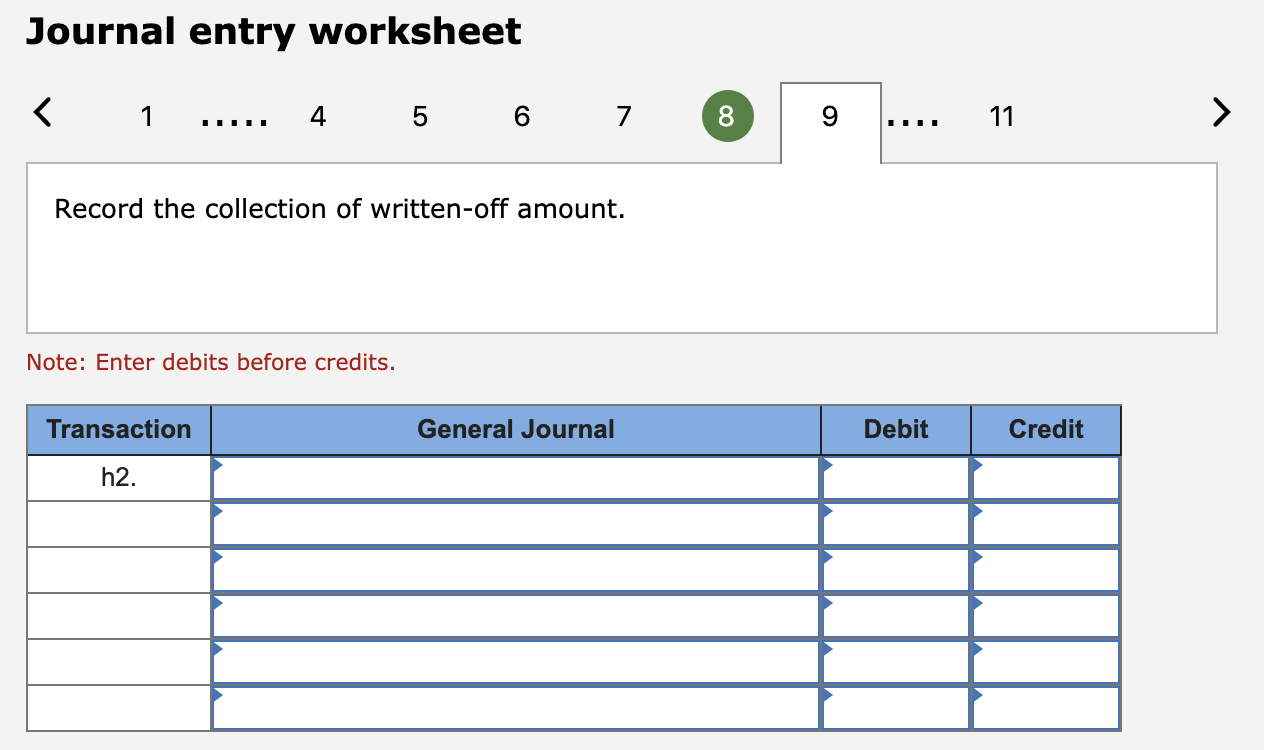Select the active tab 9
This screenshot has width=1264, height=750.
pos(830,122)
